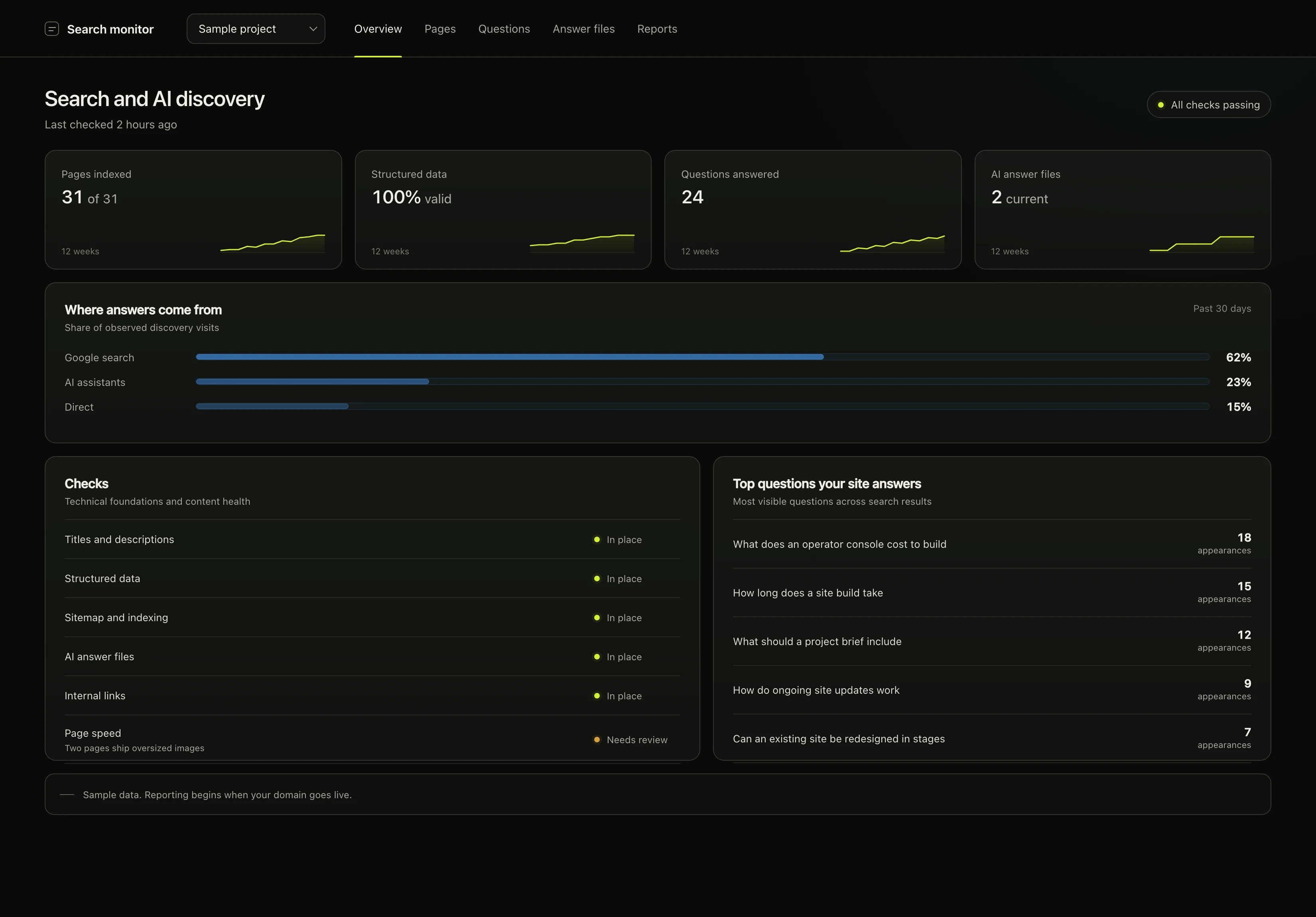The width and height of the screenshot is (1316, 917).
Task: Click the status dot for Titles and descriptions
Action: coord(597,539)
